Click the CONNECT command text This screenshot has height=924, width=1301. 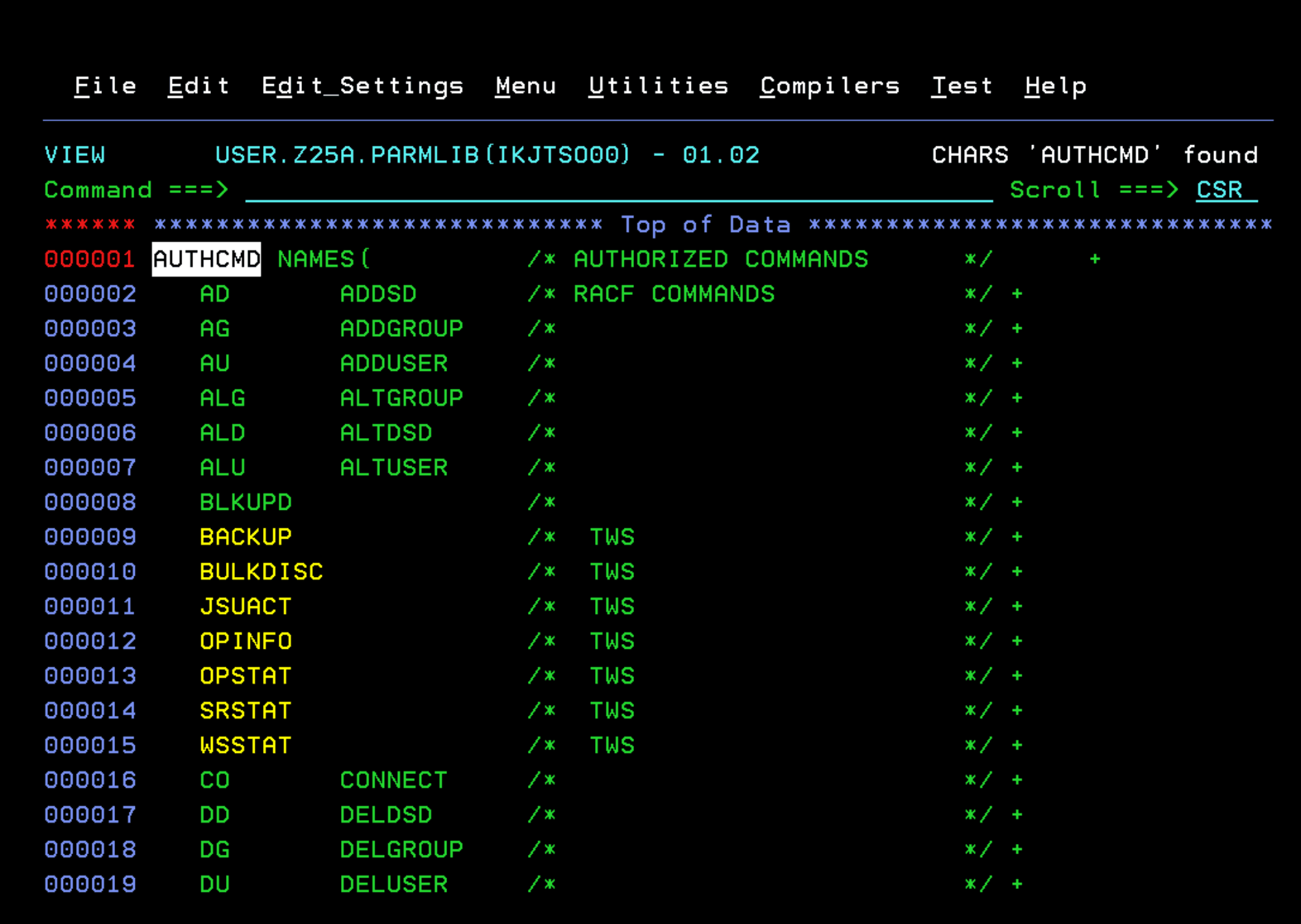[394, 780]
